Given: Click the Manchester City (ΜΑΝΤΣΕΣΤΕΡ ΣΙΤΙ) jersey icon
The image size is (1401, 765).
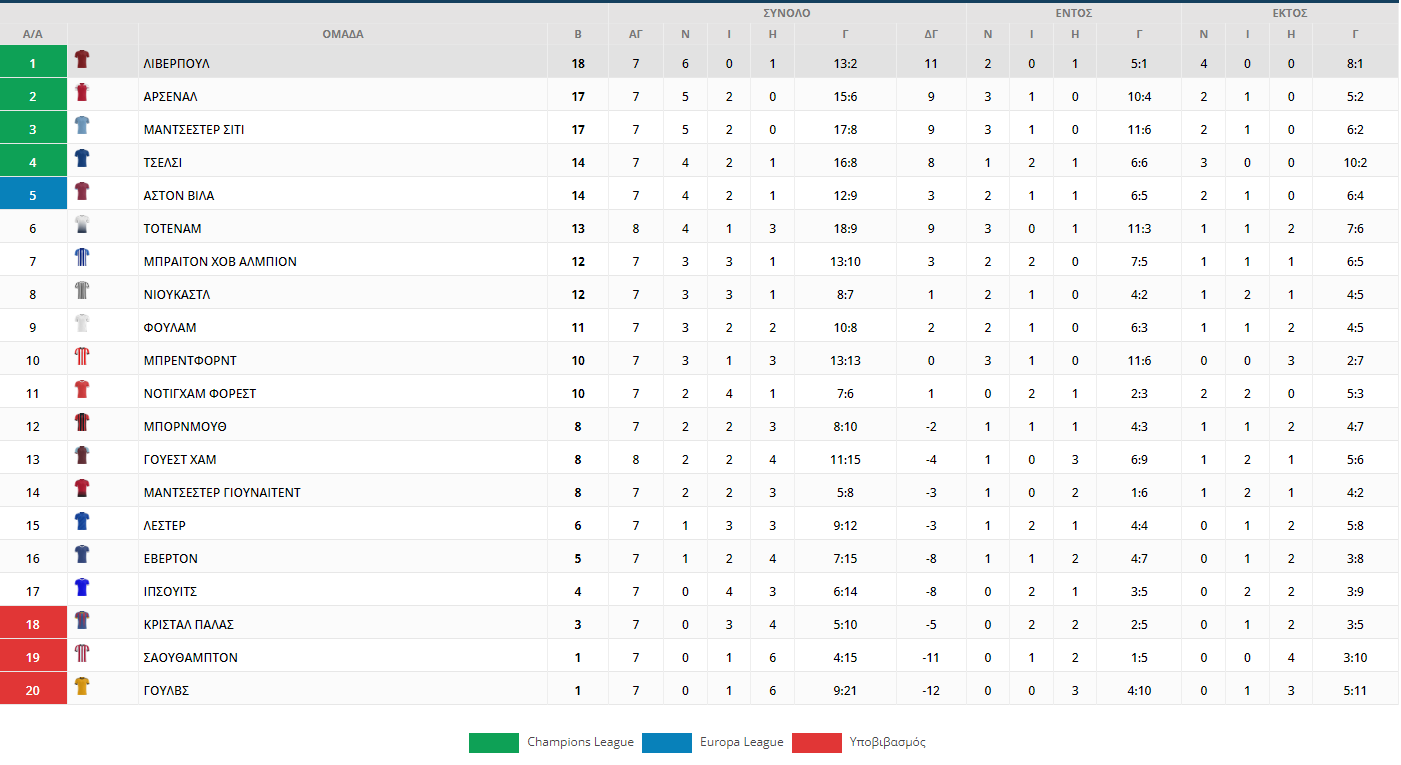Looking at the screenshot, I should pyautogui.click(x=82, y=126).
